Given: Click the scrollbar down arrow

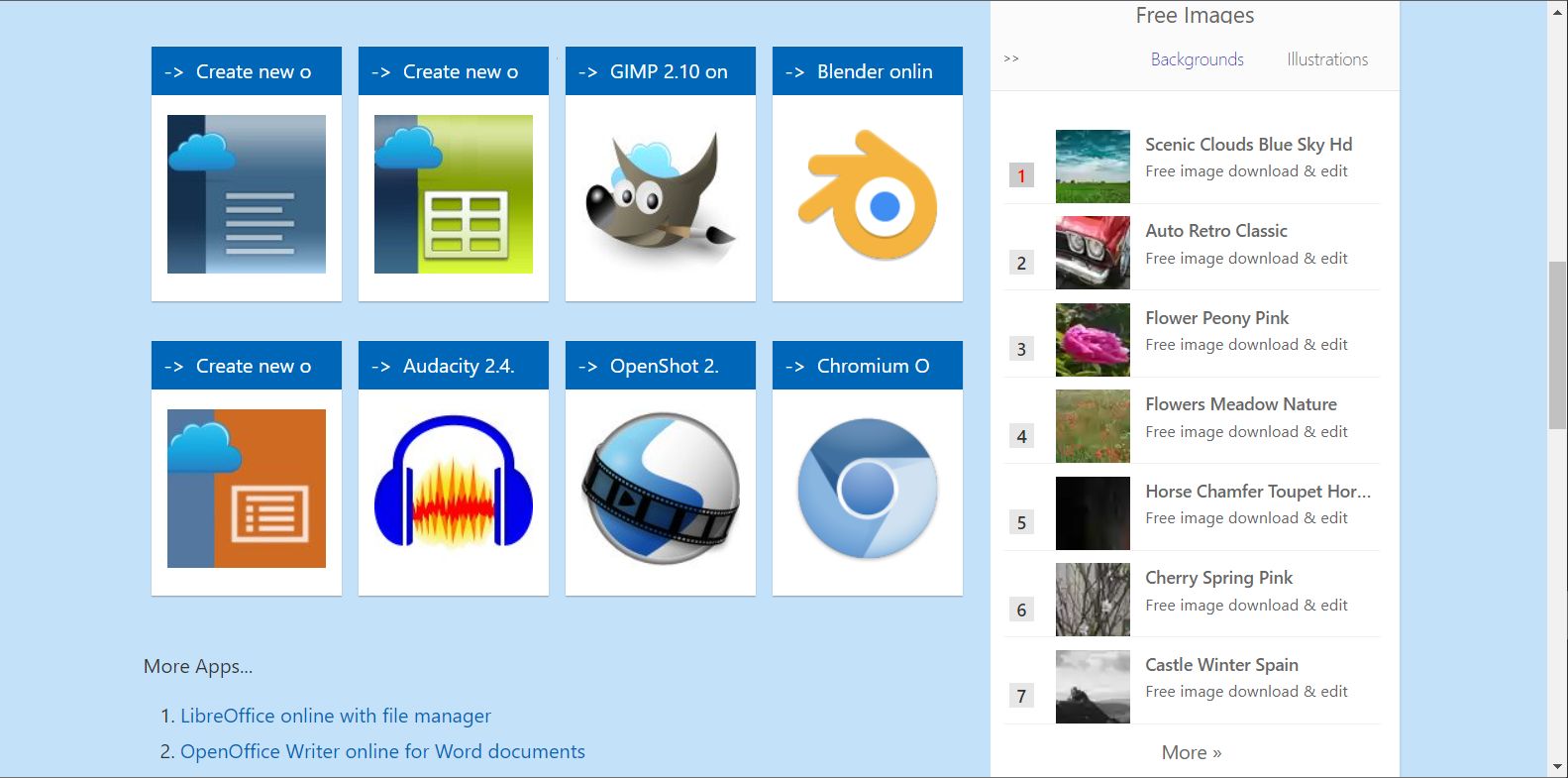Looking at the screenshot, I should [x=1557, y=768].
